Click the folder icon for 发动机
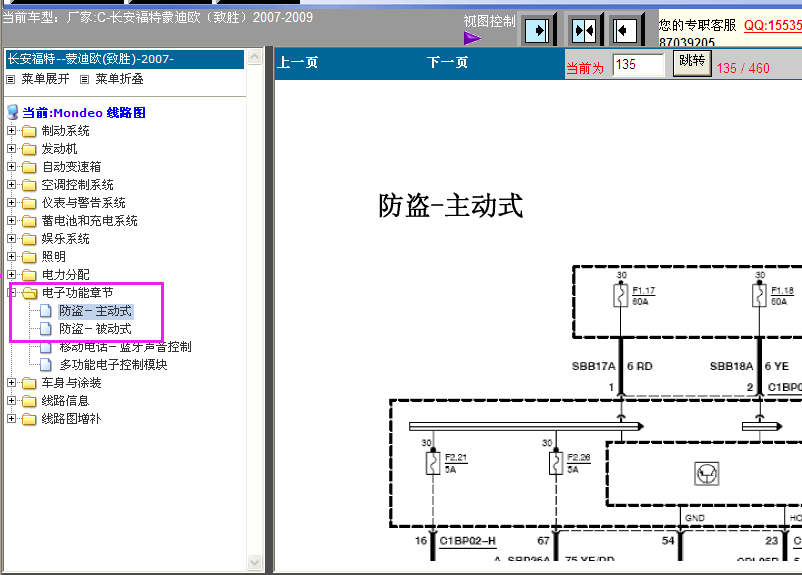The width and height of the screenshot is (802, 575). tap(29, 149)
